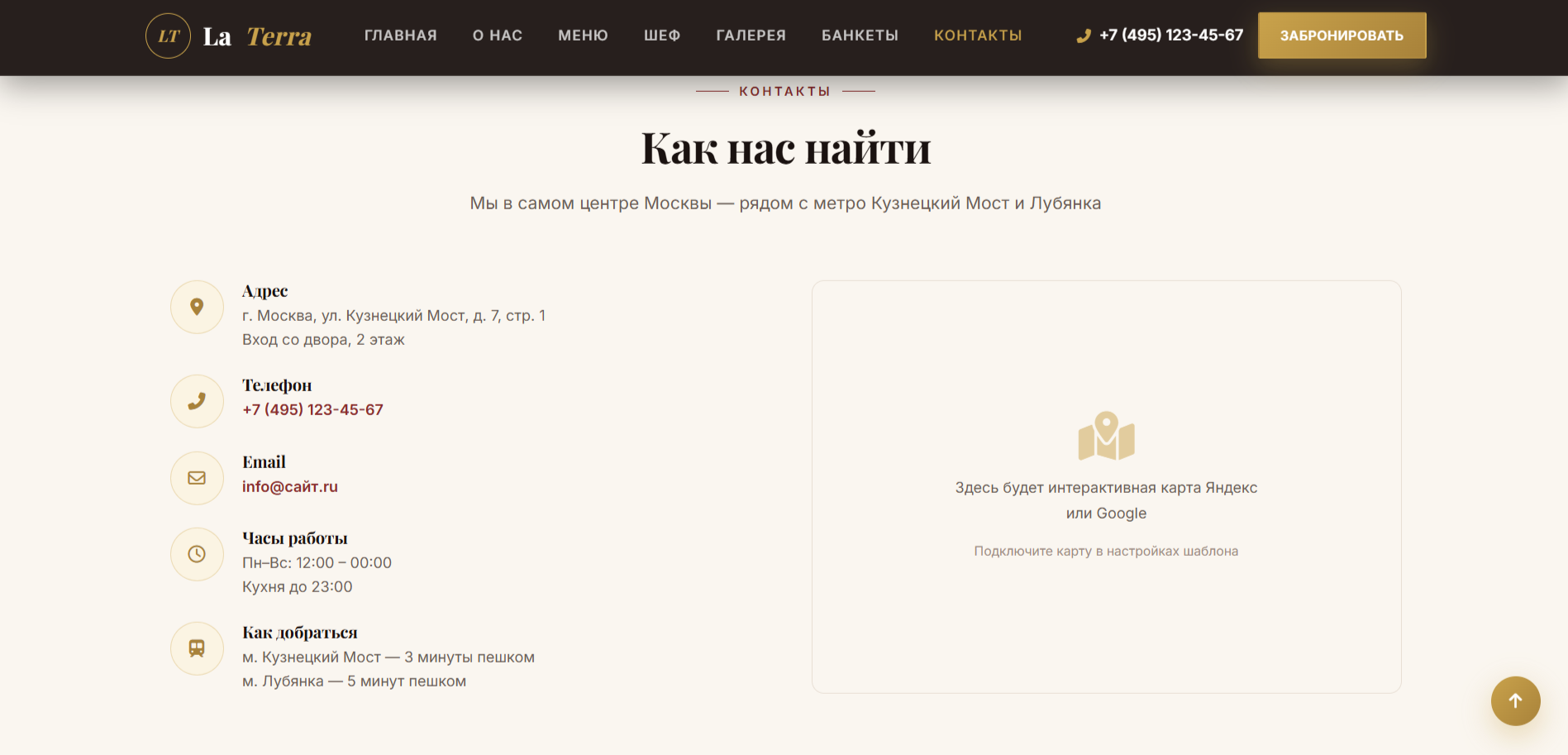
Task: Click the train icon beside Как добраться
Action: [197, 648]
